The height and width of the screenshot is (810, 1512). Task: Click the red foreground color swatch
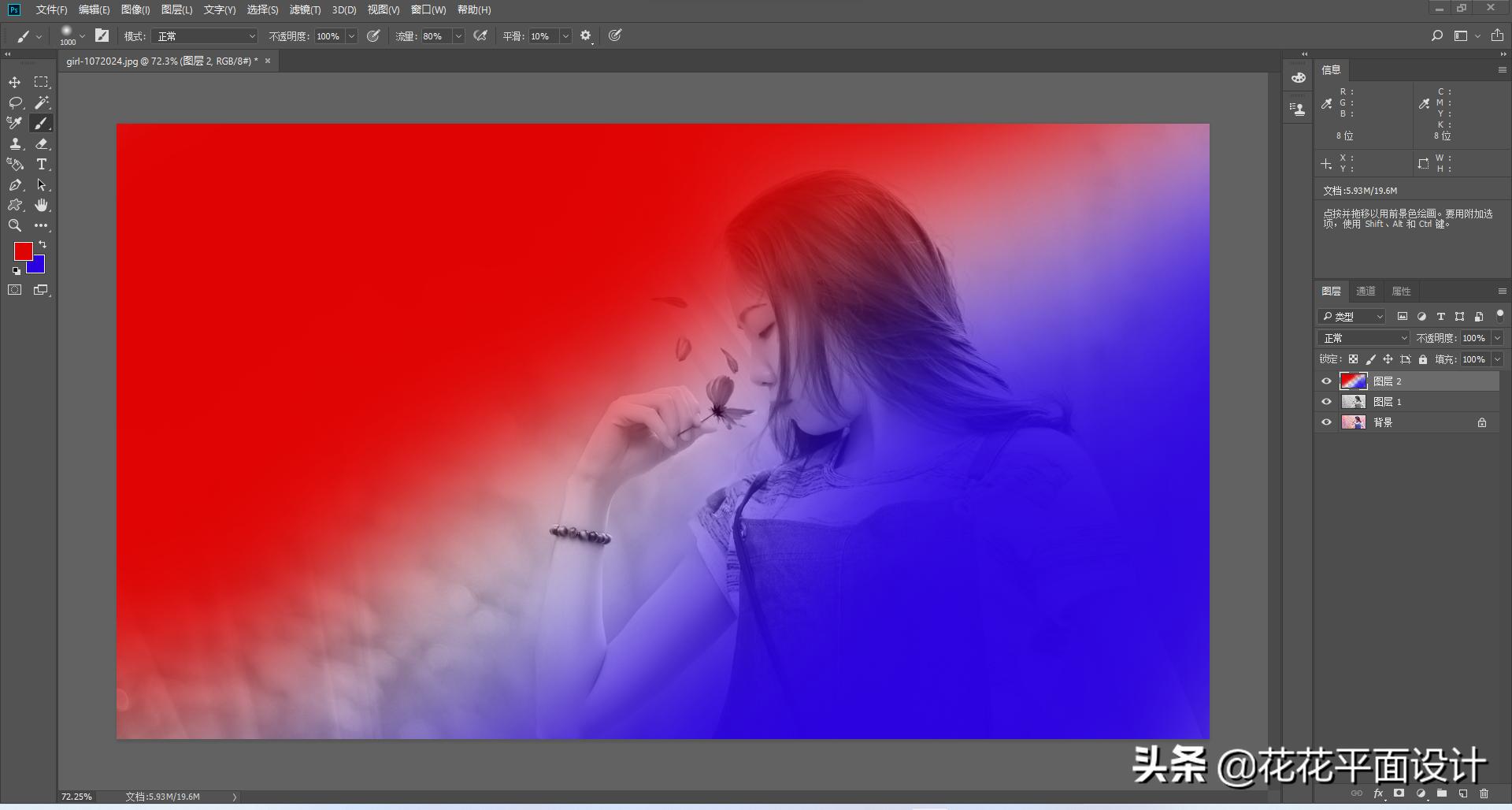(x=23, y=251)
